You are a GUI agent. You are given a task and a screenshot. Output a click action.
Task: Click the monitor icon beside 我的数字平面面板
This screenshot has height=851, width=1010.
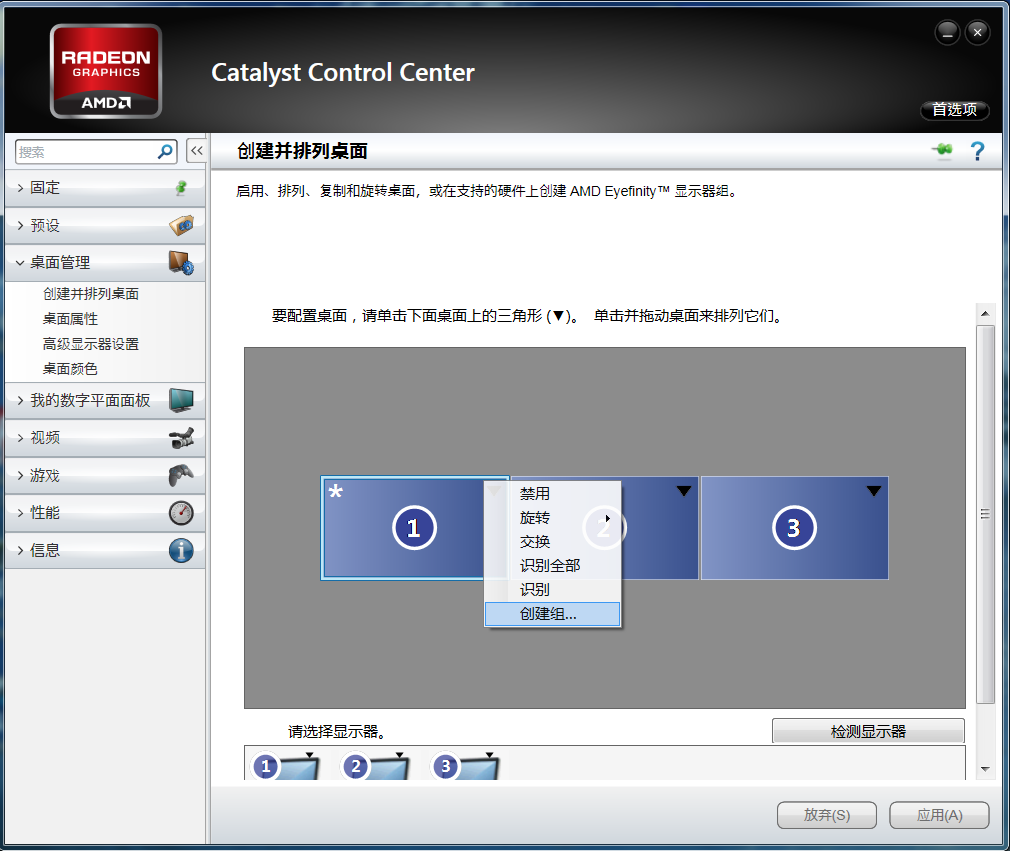point(182,400)
